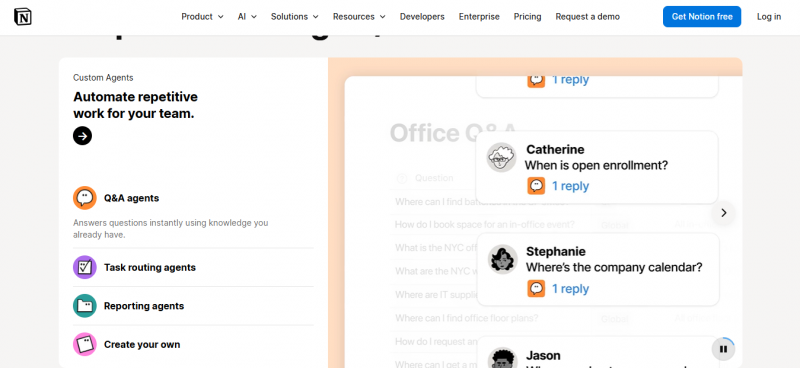
Task: Click the Notion logo icon
Action: pyautogui.click(x=22, y=17)
